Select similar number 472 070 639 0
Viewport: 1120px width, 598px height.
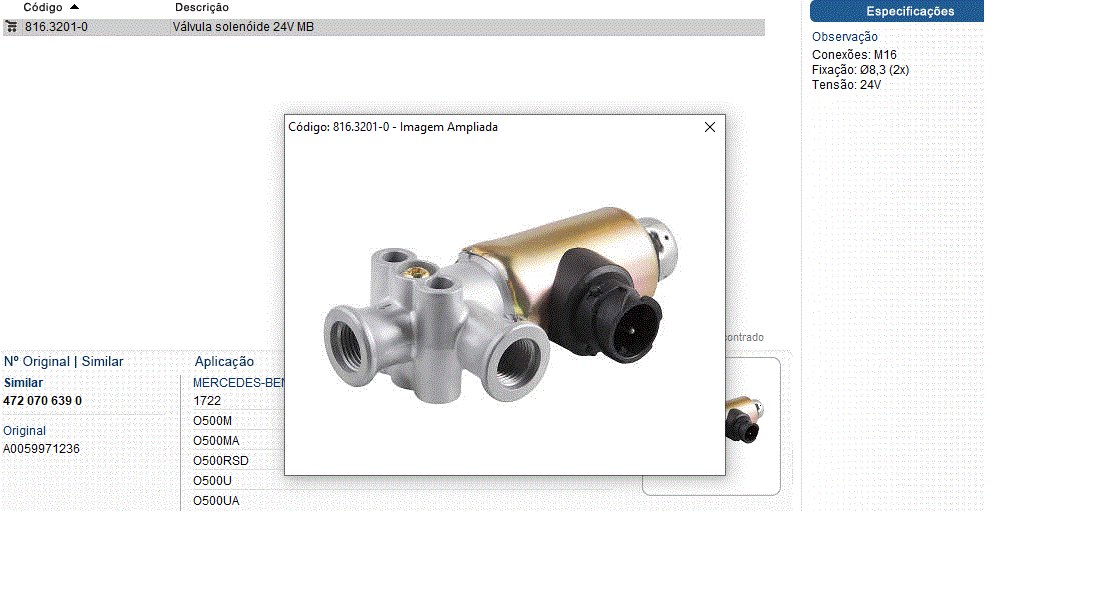click(43, 401)
